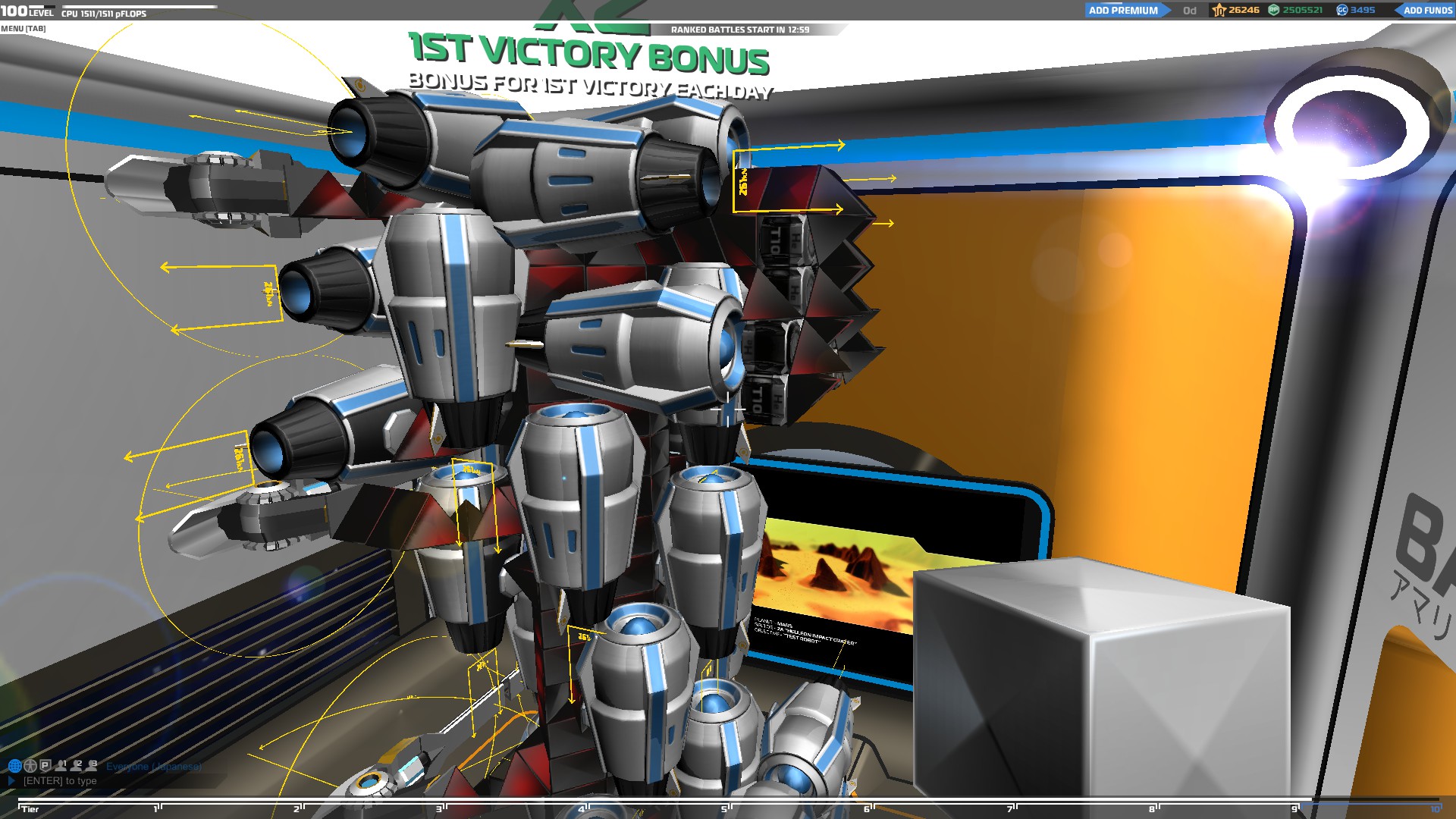The width and height of the screenshot is (1456, 819).
Task: Click the GC galaxy cash icon
Action: coord(1342,10)
